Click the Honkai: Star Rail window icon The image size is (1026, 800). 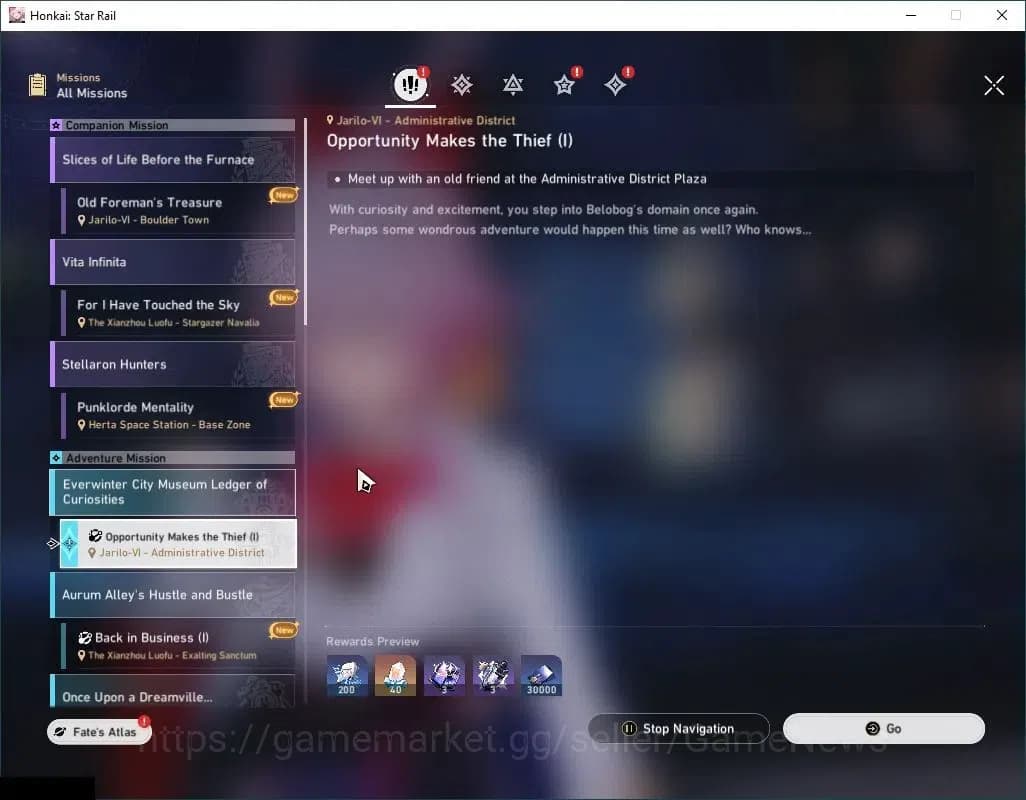[16, 15]
